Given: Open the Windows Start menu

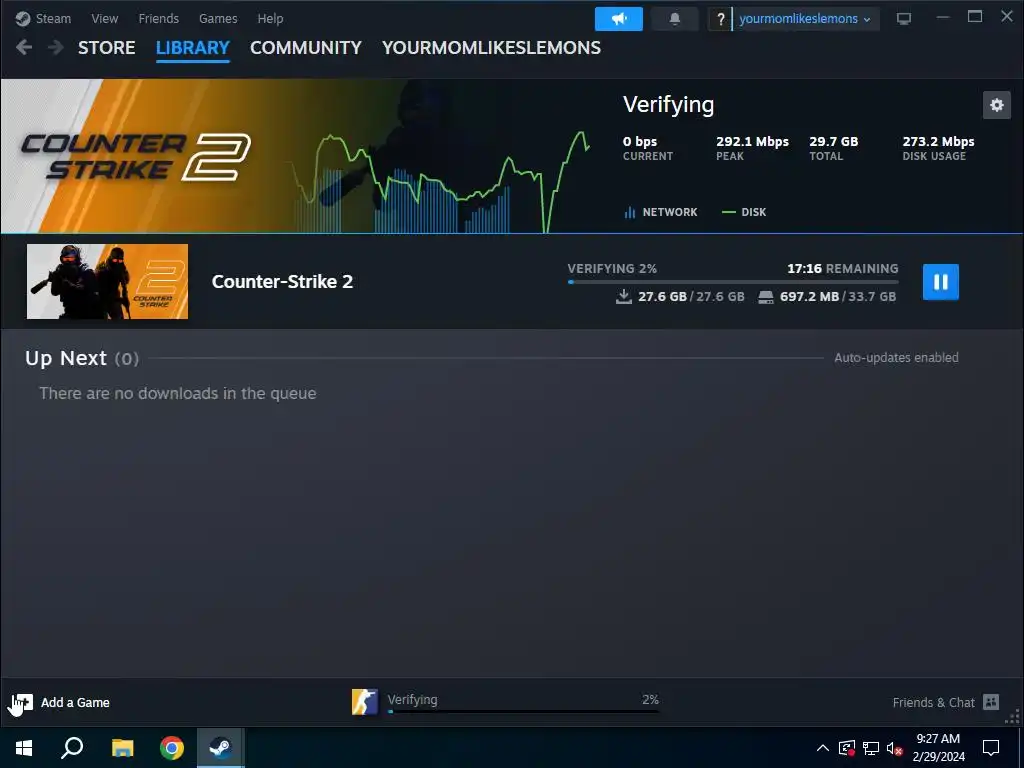Looking at the screenshot, I should 24,748.
